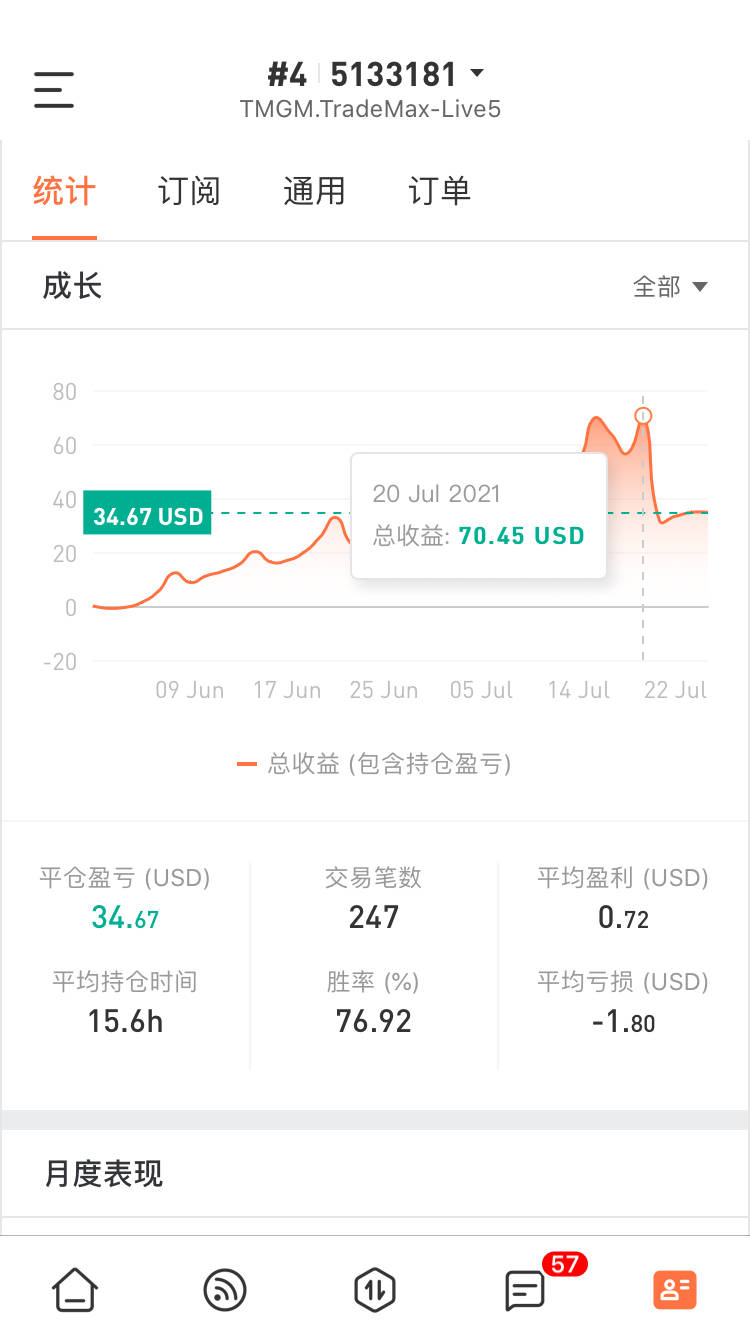Open the hamburger menu
The height and width of the screenshot is (1334, 750).
[54, 90]
